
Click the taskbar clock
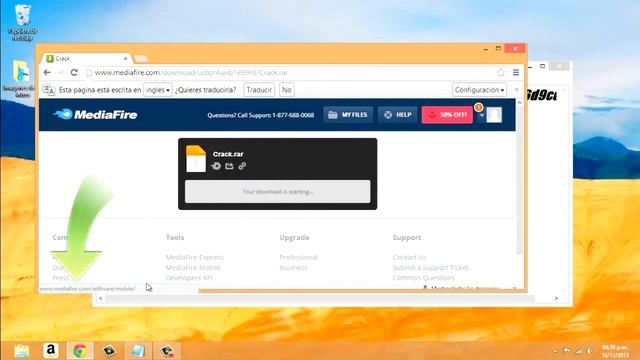click(x=614, y=351)
